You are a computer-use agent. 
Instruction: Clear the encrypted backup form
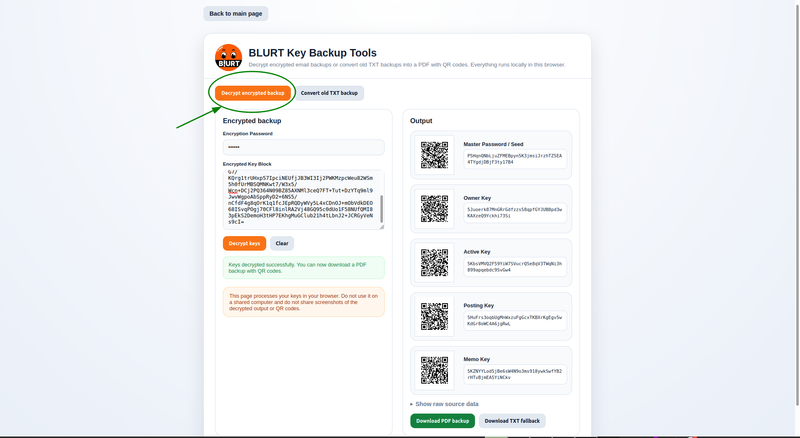pyautogui.click(x=282, y=244)
